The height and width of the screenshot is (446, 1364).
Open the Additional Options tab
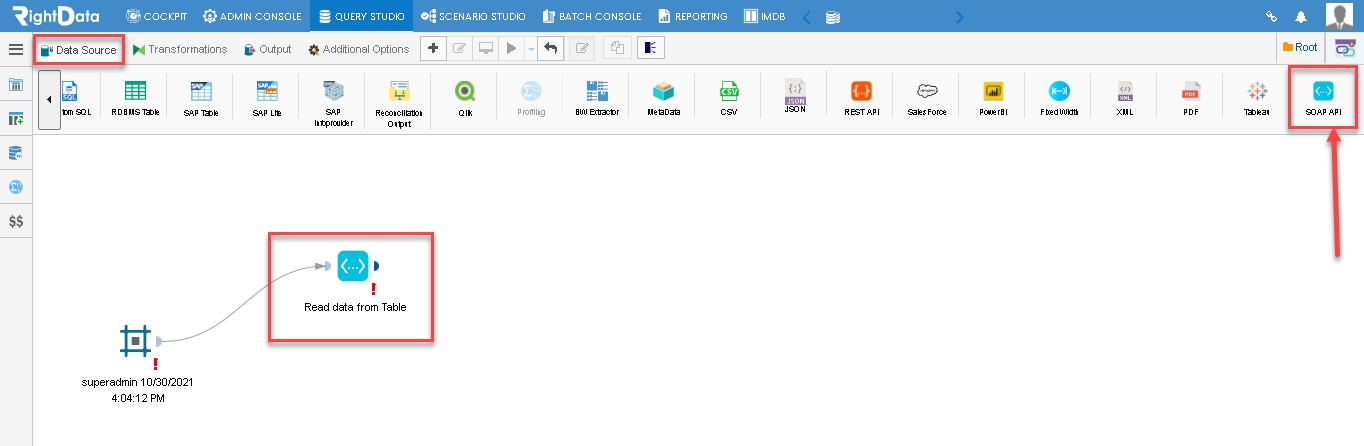click(x=359, y=49)
